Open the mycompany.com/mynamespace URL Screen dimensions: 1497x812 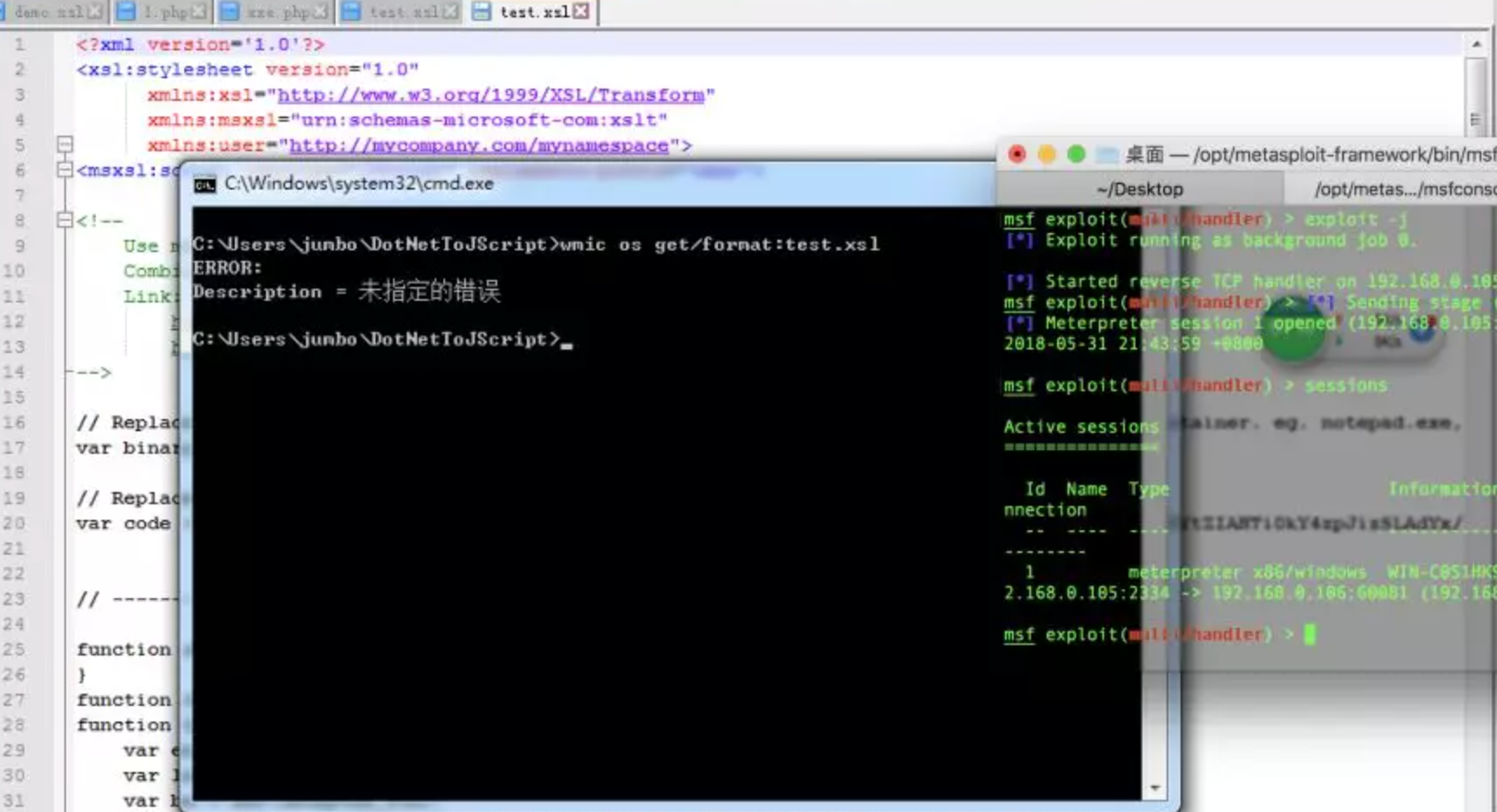coord(478,145)
